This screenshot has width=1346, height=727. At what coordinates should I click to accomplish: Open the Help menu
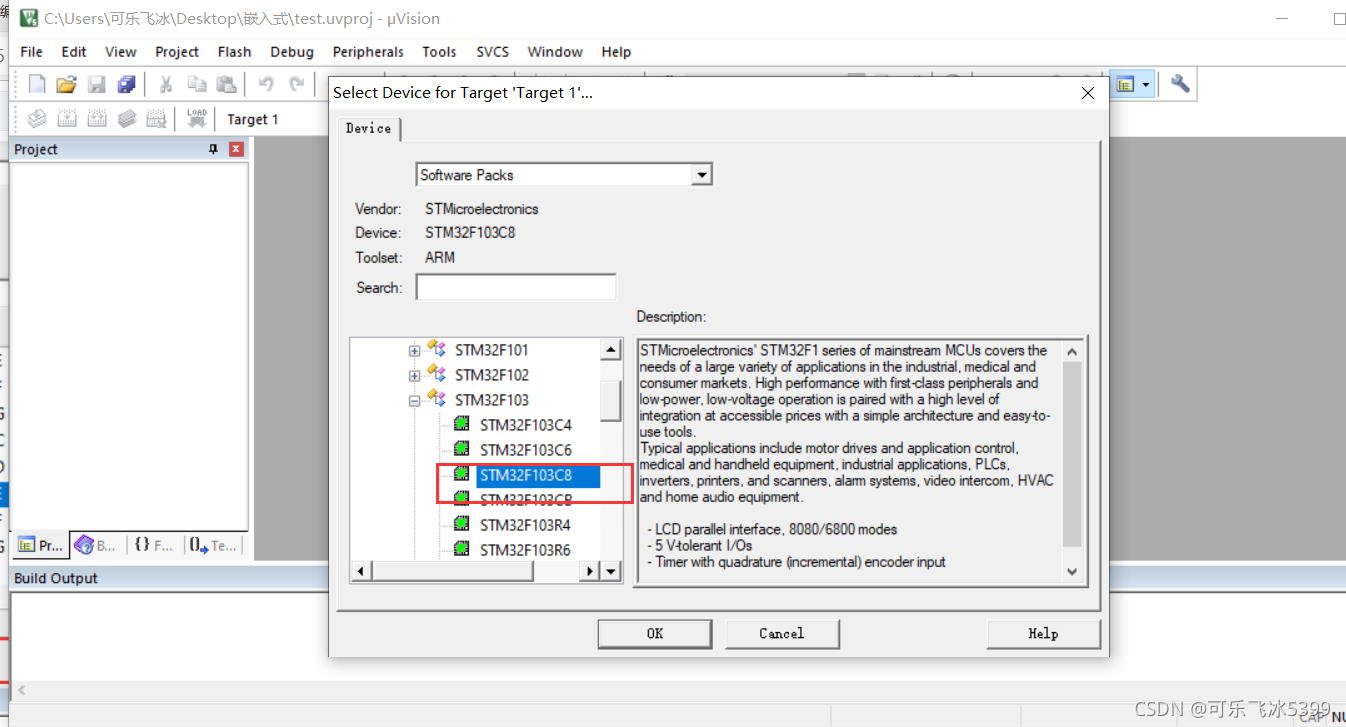point(616,52)
